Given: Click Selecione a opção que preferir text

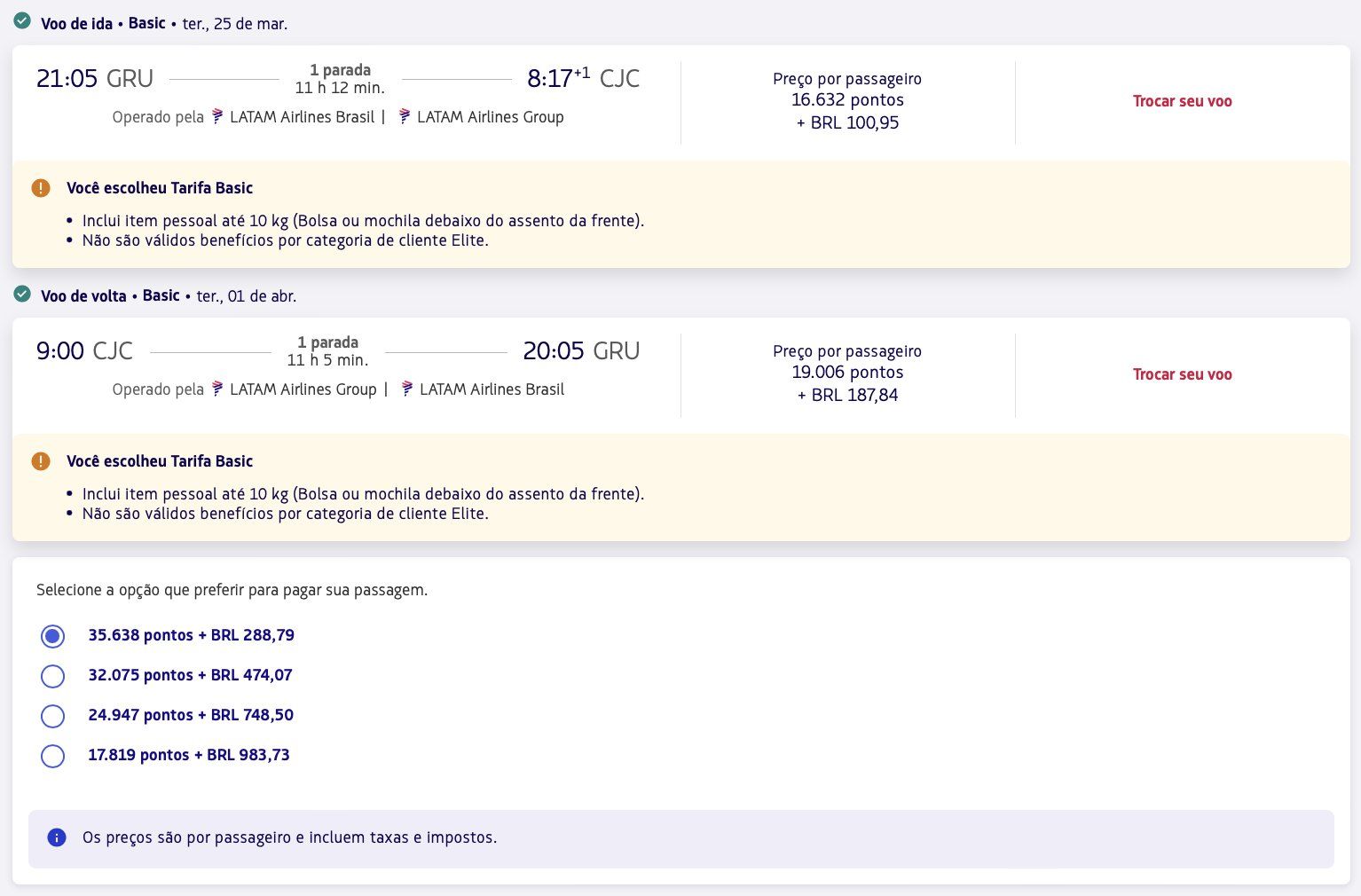Looking at the screenshot, I should coord(232,590).
